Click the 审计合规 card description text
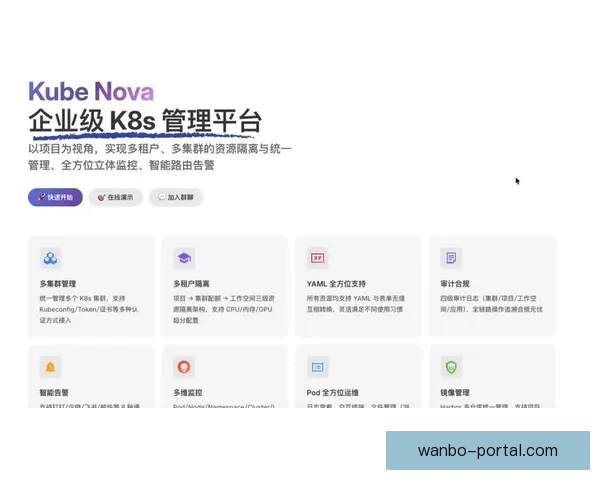This screenshot has width=600, height=480. click(491, 304)
